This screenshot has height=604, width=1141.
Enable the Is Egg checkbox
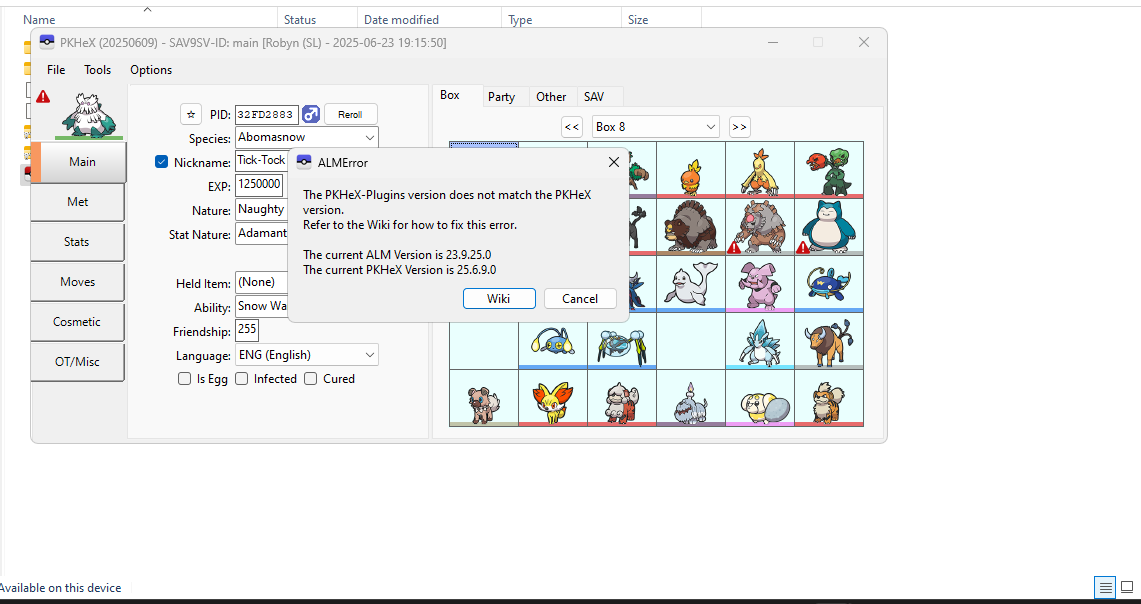184,379
